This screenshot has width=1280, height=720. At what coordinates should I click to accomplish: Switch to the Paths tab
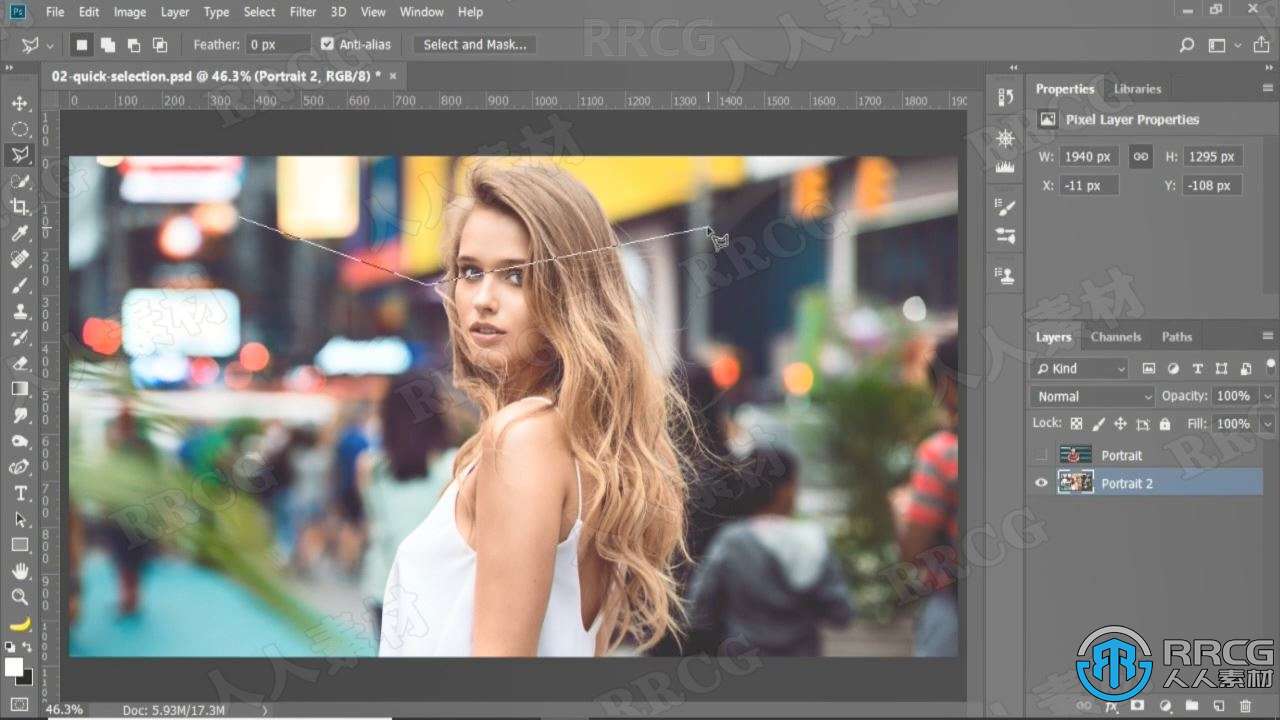1177,337
